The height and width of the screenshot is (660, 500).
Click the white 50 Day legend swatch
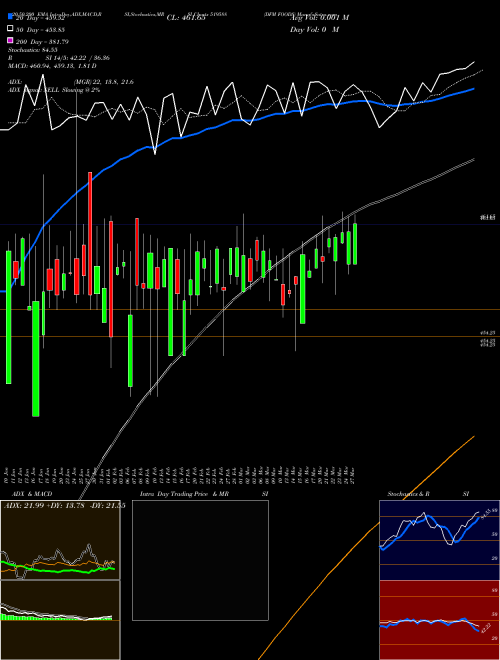[x=10, y=29]
